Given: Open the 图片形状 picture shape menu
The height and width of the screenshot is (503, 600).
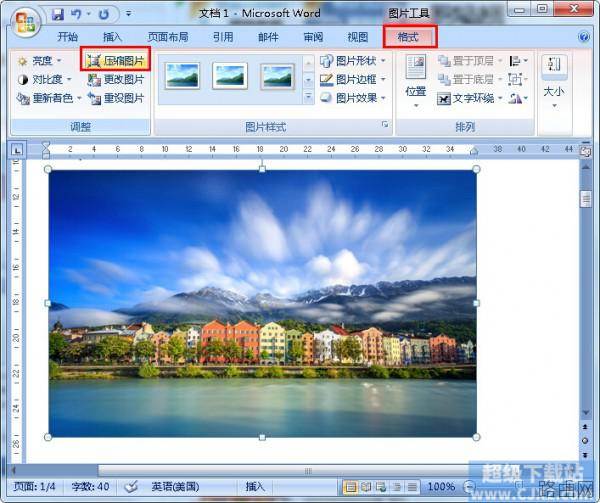Looking at the screenshot, I should [x=353, y=60].
